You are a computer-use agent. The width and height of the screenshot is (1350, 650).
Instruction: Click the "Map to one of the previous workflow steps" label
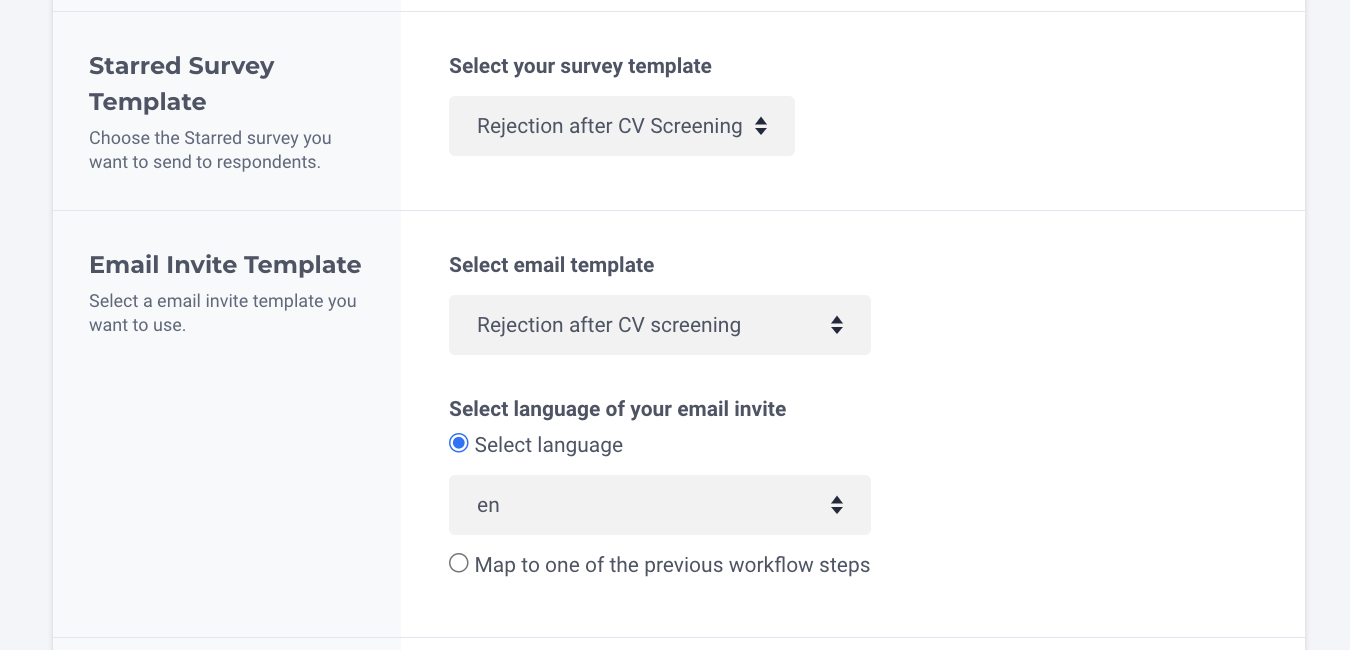pos(672,565)
